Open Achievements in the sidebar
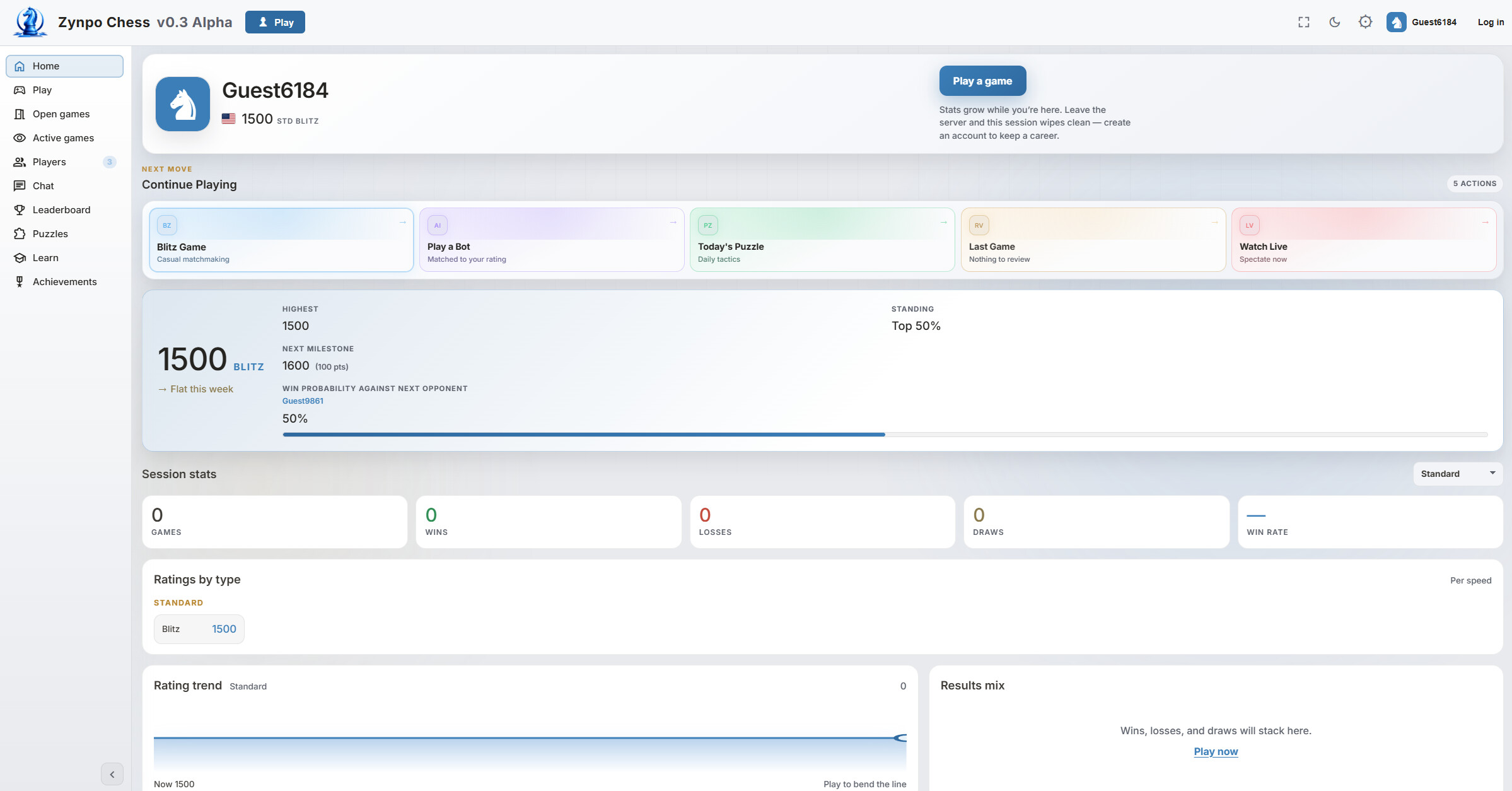 tap(64, 282)
